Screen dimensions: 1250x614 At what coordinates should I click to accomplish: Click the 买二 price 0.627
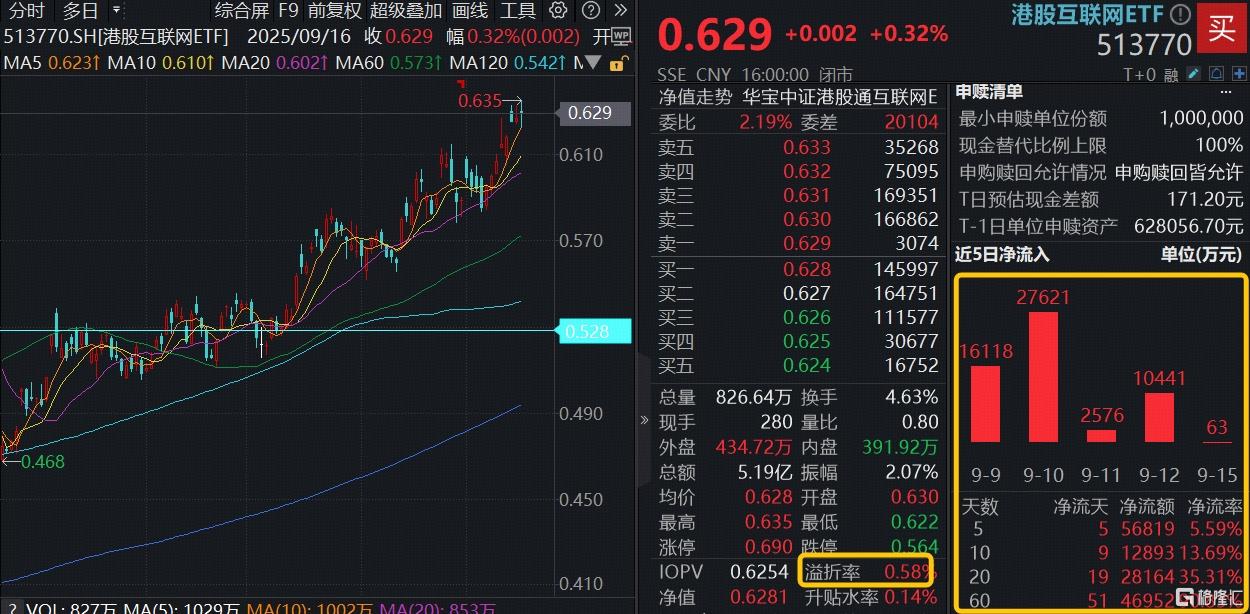coord(807,293)
